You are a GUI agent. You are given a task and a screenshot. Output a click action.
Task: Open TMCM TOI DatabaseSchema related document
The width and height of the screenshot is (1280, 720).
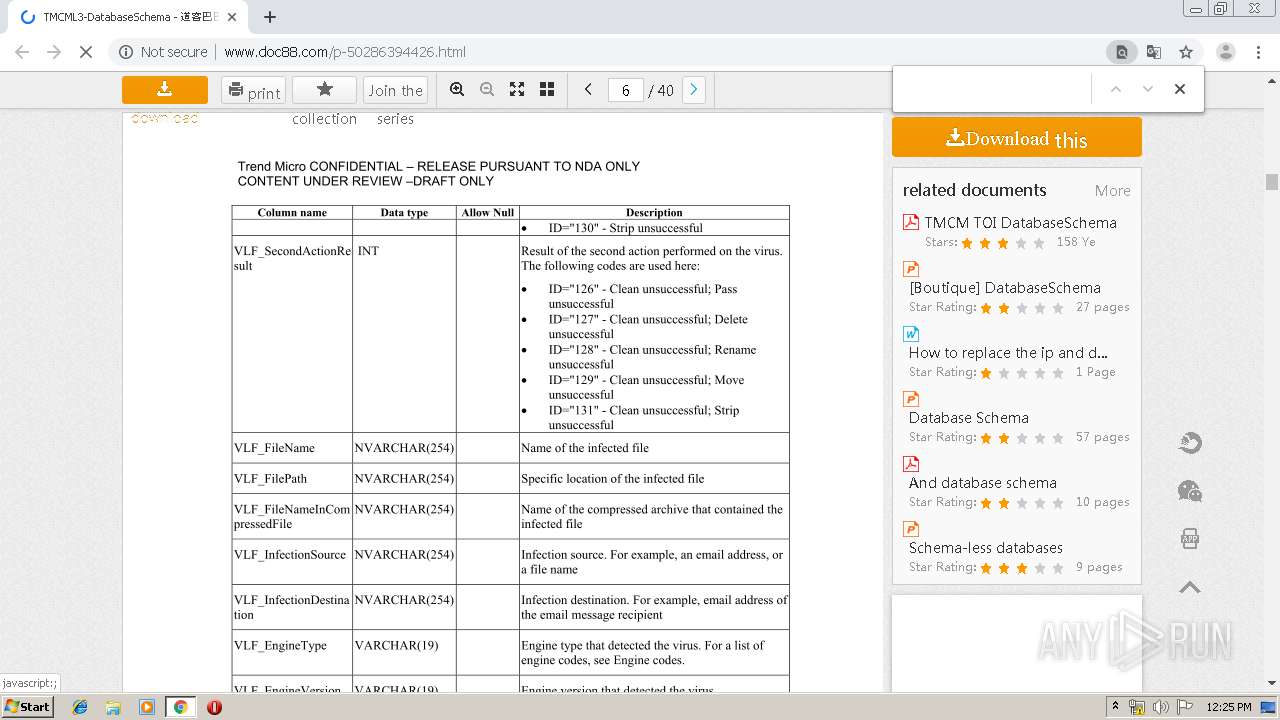tap(1020, 223)
